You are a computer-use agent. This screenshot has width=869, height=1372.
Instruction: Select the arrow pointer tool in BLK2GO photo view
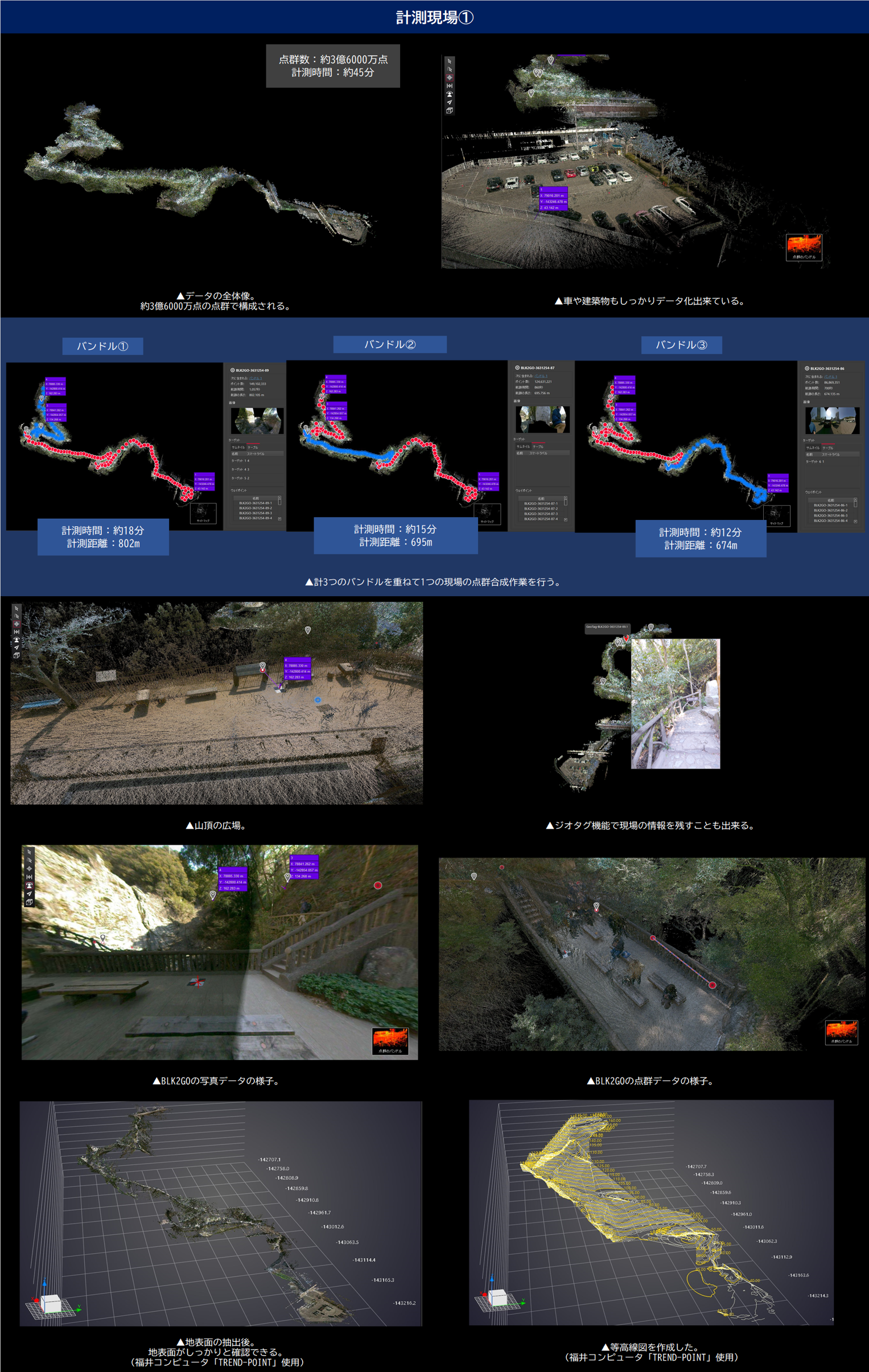(29, 852)
